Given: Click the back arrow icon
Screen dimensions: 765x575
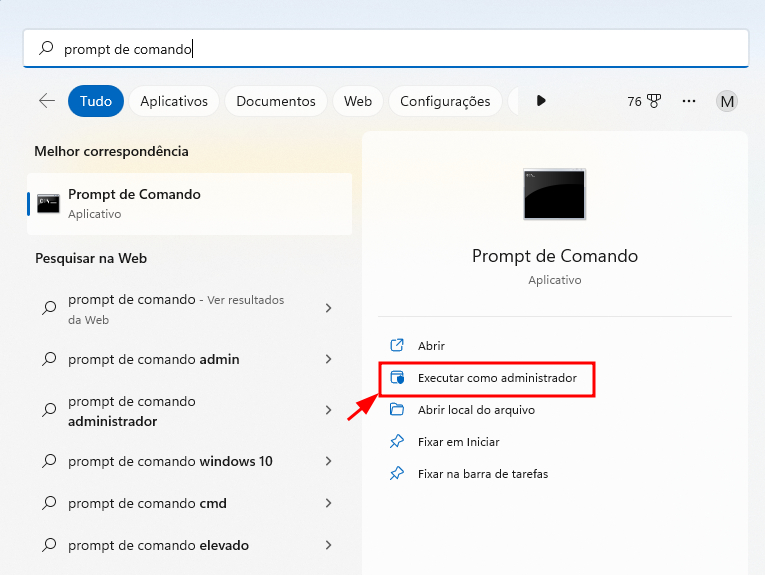Looking at the screenshot, I should click(46, 101).
